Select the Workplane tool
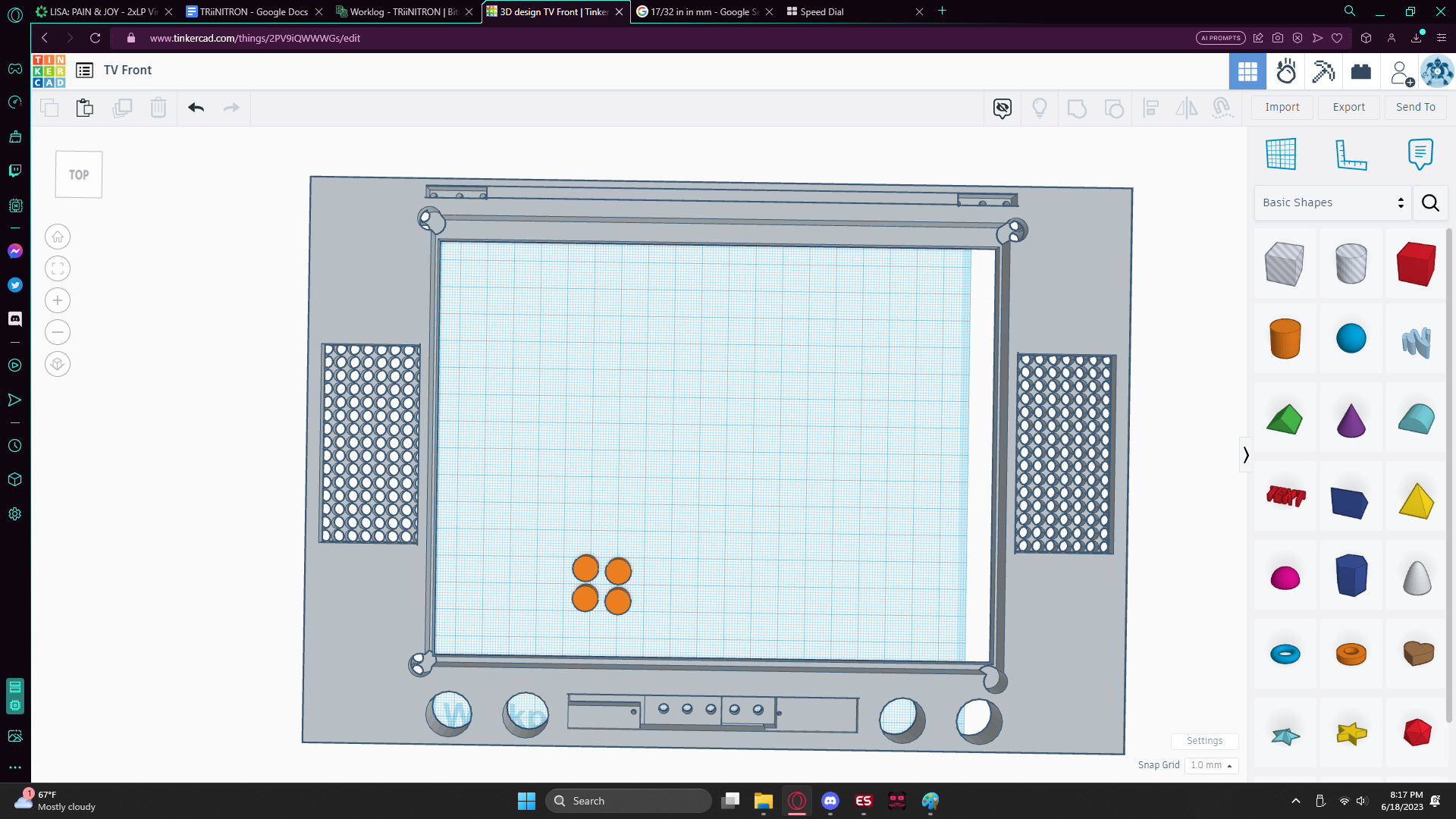The image size is (1456, 819). 1281,154
